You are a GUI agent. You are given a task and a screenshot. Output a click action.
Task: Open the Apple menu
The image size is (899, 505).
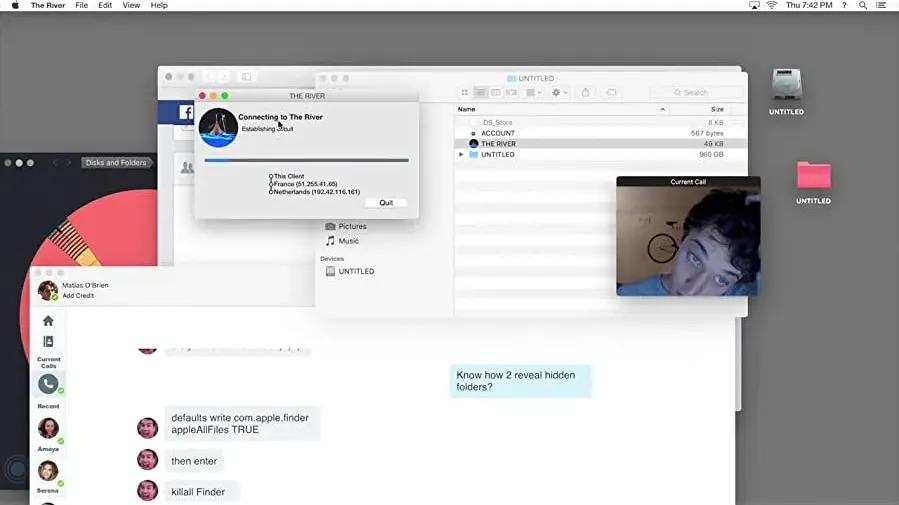[x=15, y=5]
